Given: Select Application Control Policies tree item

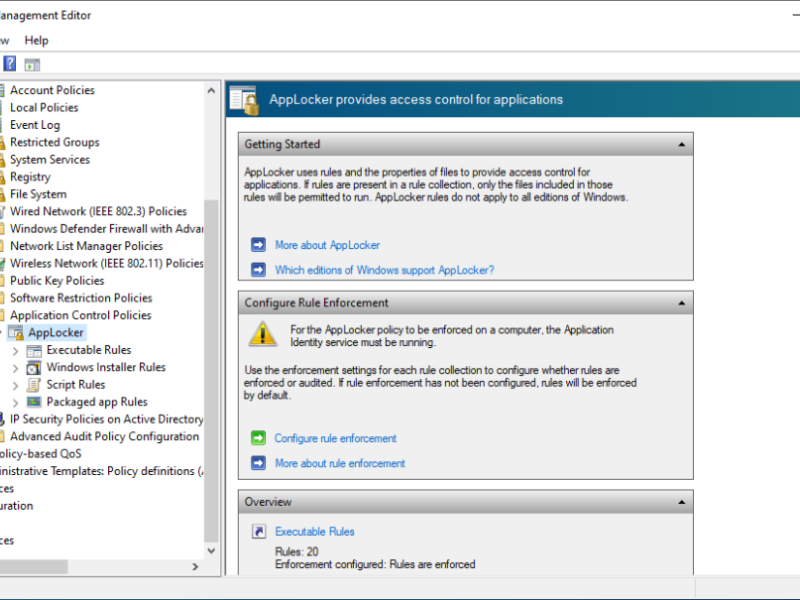Looking at the screenshot, I should click(x=81, y=315).
